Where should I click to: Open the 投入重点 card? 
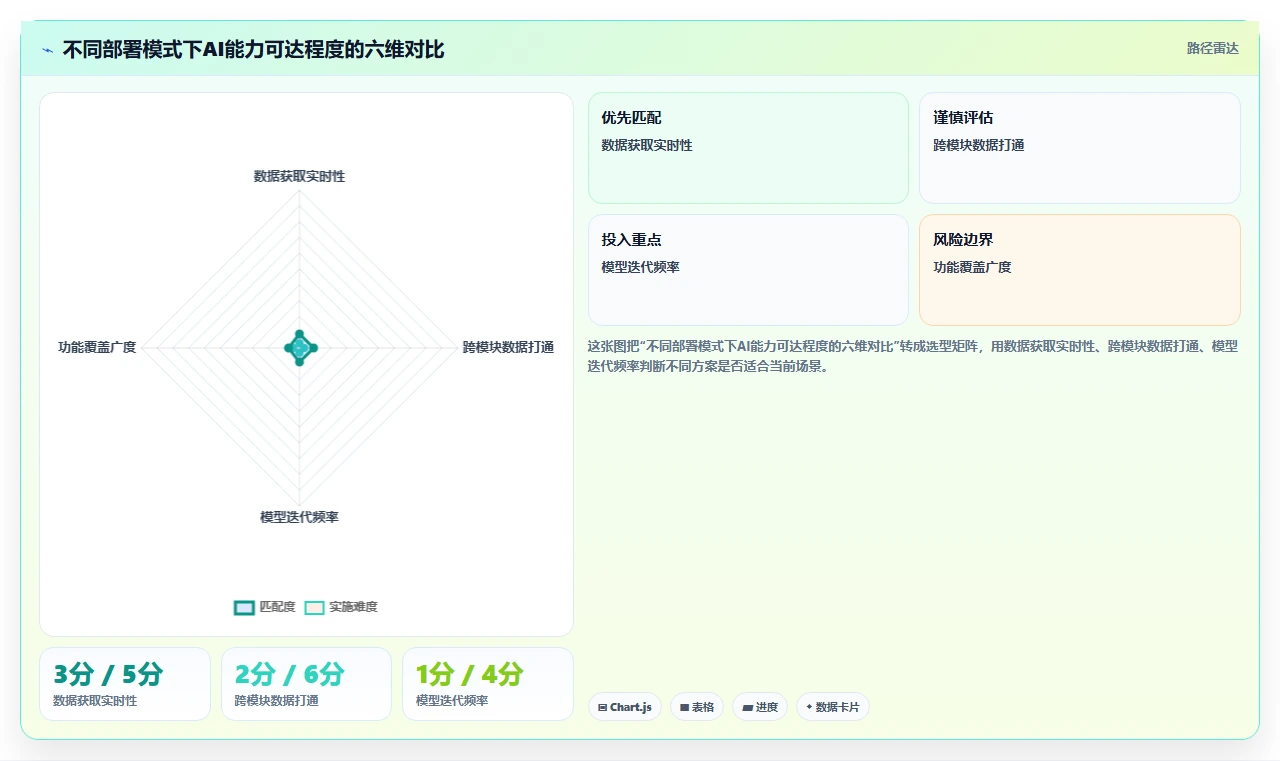point(748,270)
